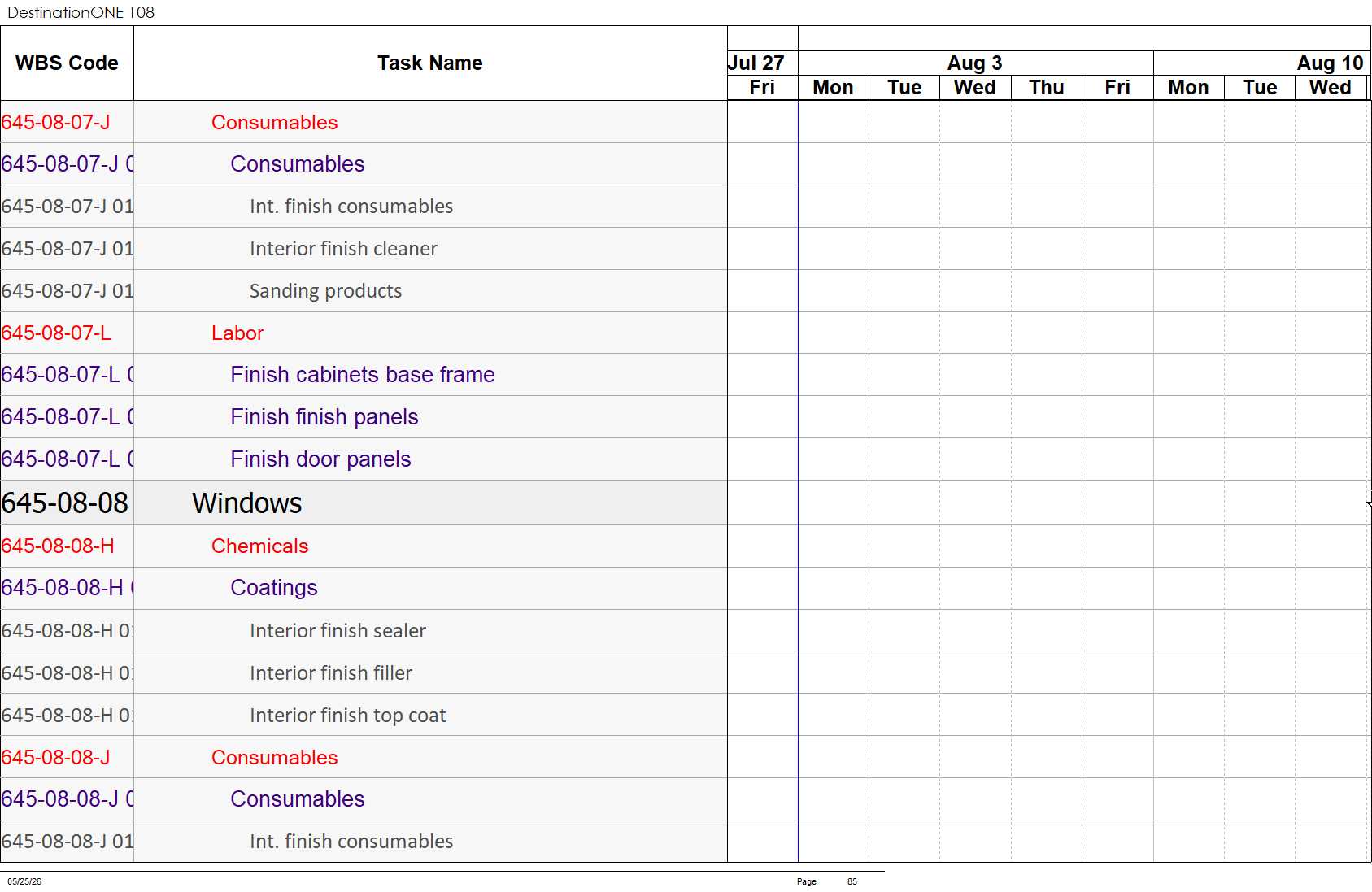This screenshot has height=892, width=1372.
Task: Click the Thu day header under Aug 3
Action: tap(1047, 88)
